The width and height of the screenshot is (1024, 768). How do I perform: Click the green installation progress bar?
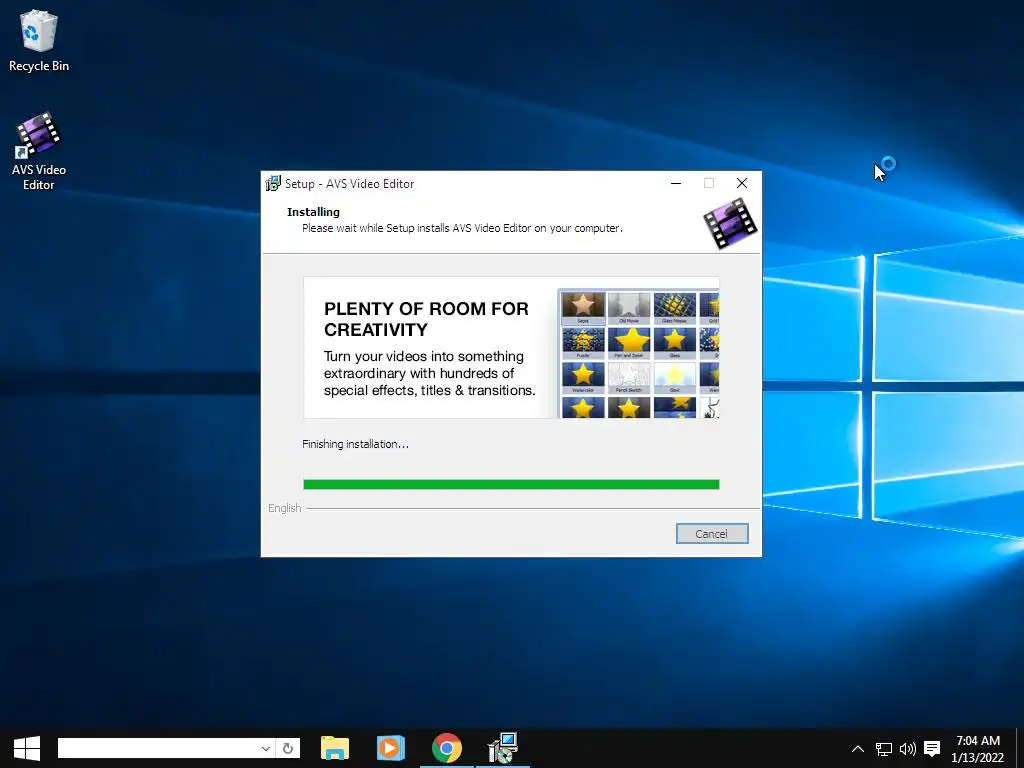point(511,484)
